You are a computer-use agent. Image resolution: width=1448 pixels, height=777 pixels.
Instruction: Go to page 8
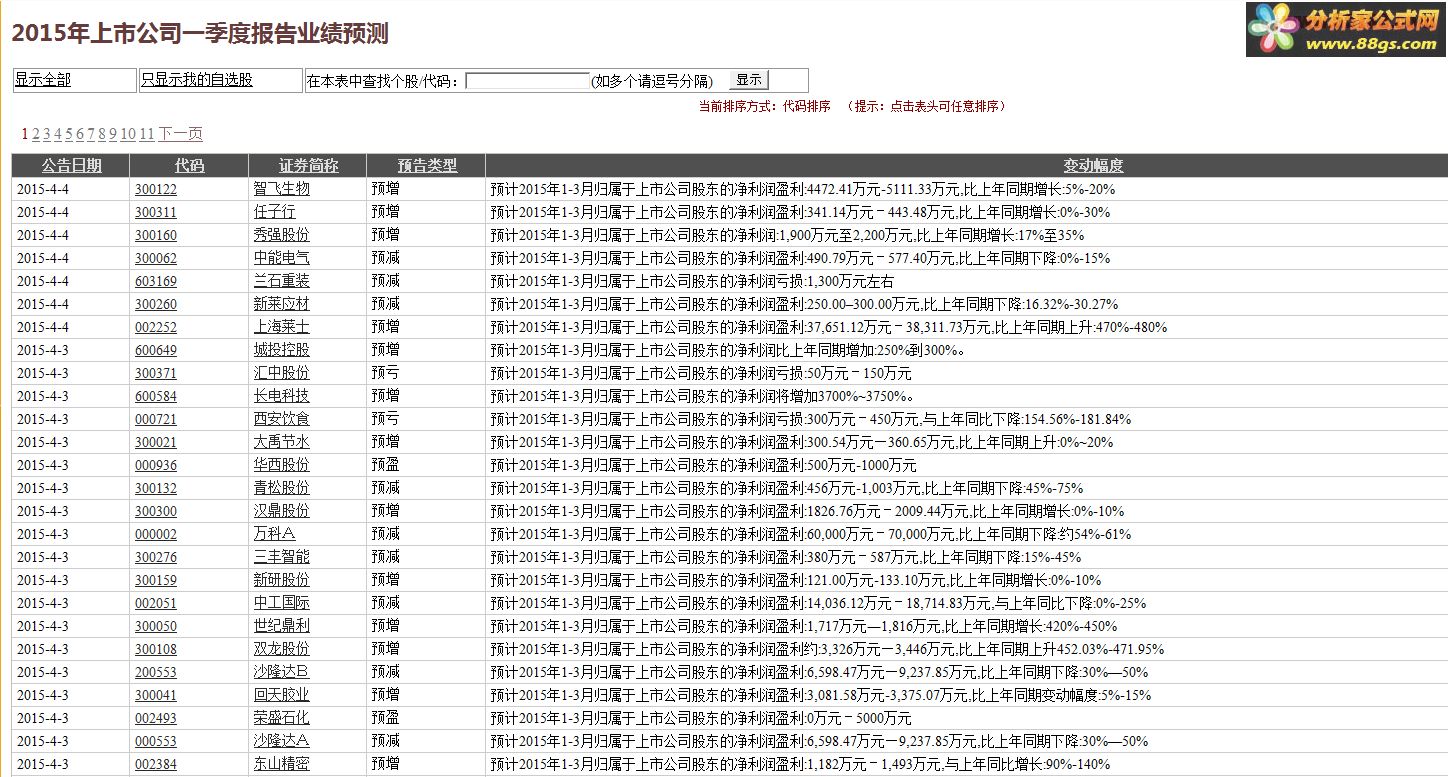[102, 134]
